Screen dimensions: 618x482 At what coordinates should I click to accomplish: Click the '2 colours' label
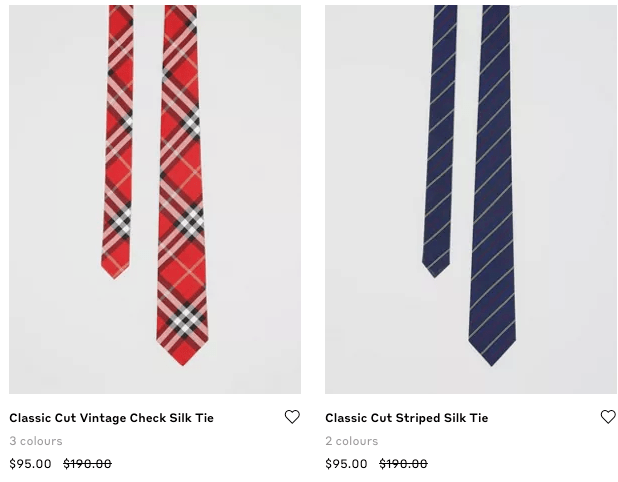click(352, 441)
